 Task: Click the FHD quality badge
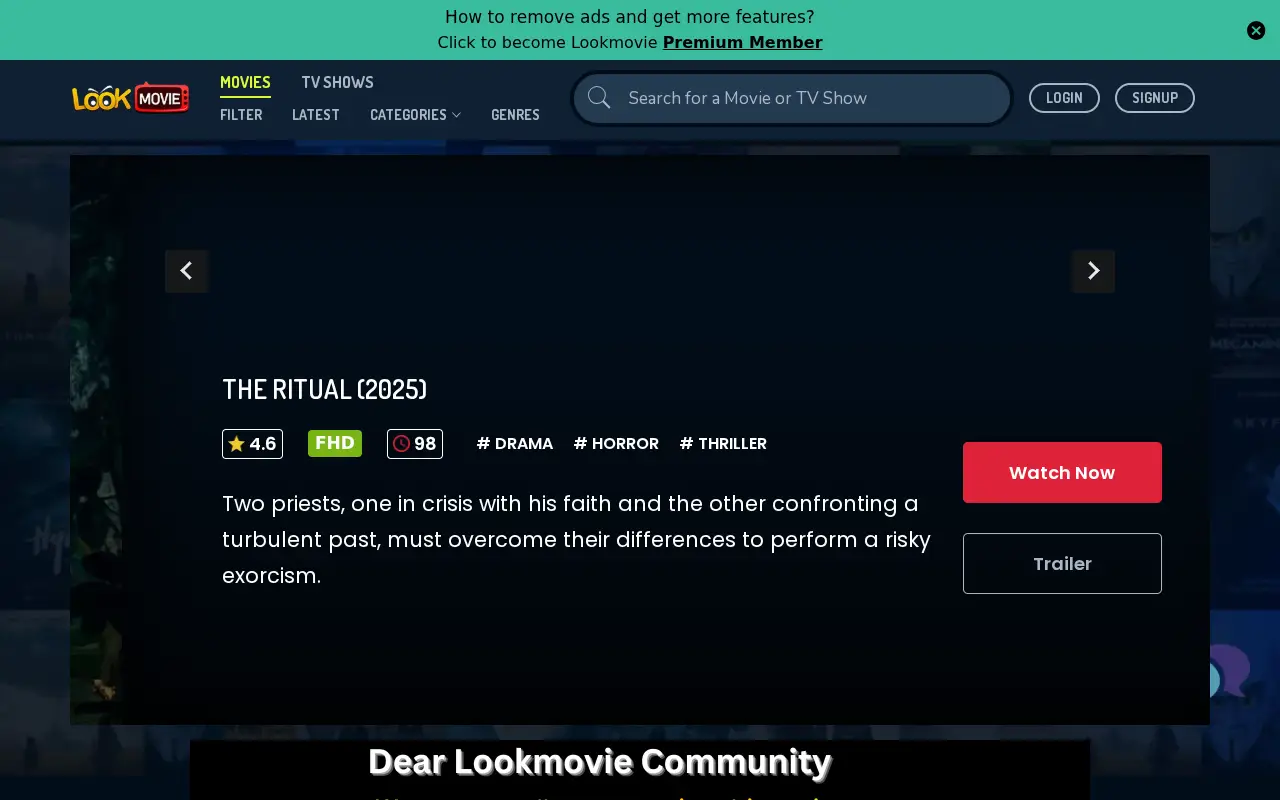point(335,443)
